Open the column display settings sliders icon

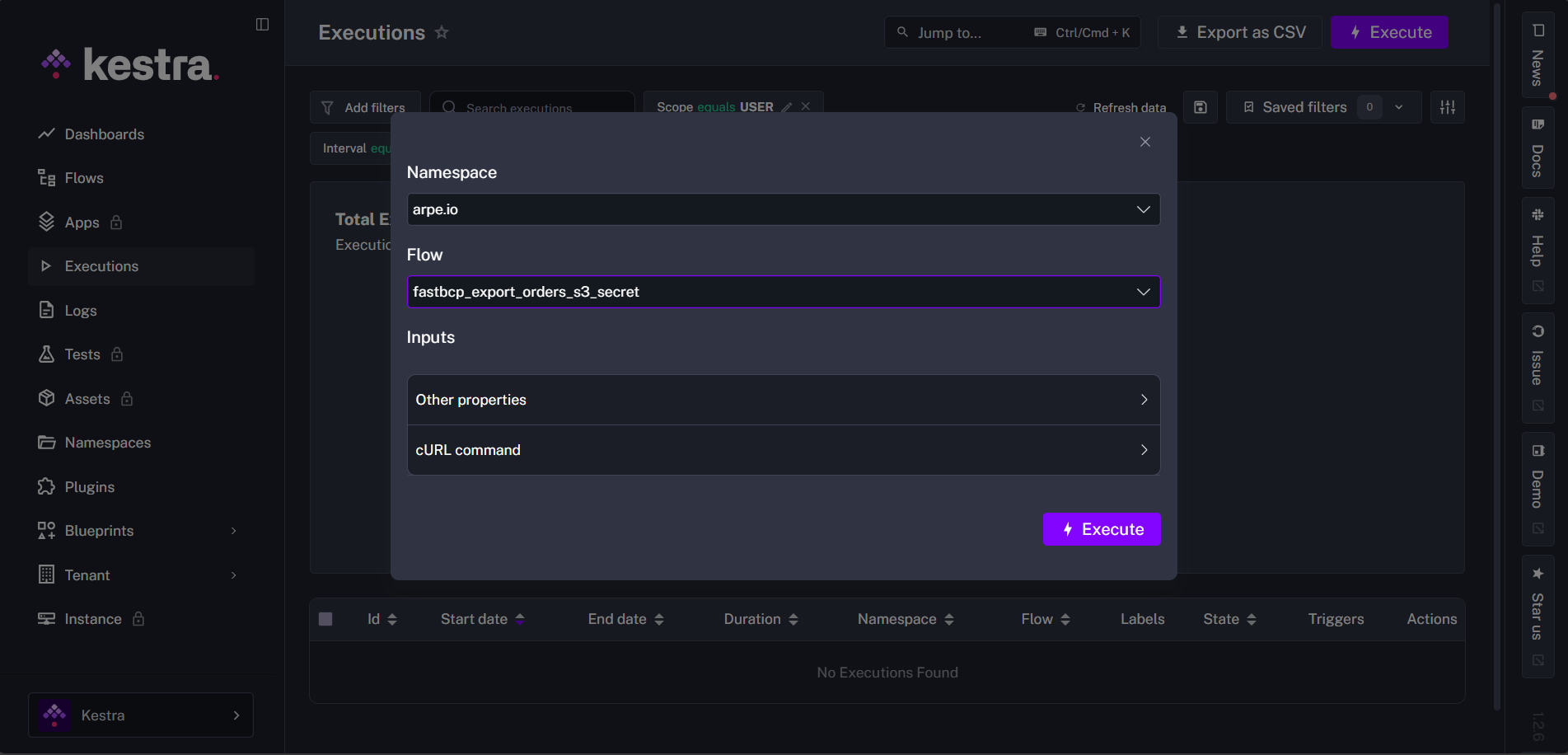click(x=1447, y=106)
